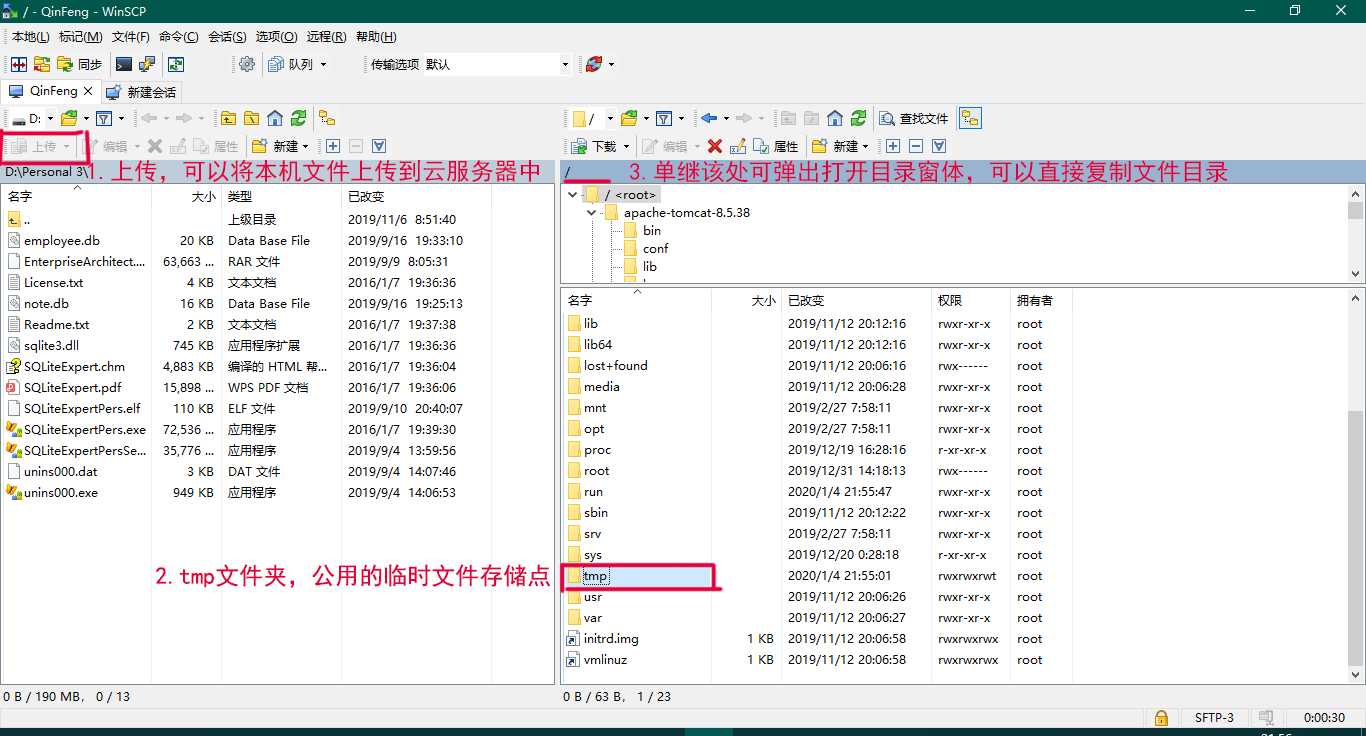The width and height of the screenshot is (1366, 736).
Task: Click the remote rename icon
Action: pyautogui.click(x=738, y=146)
